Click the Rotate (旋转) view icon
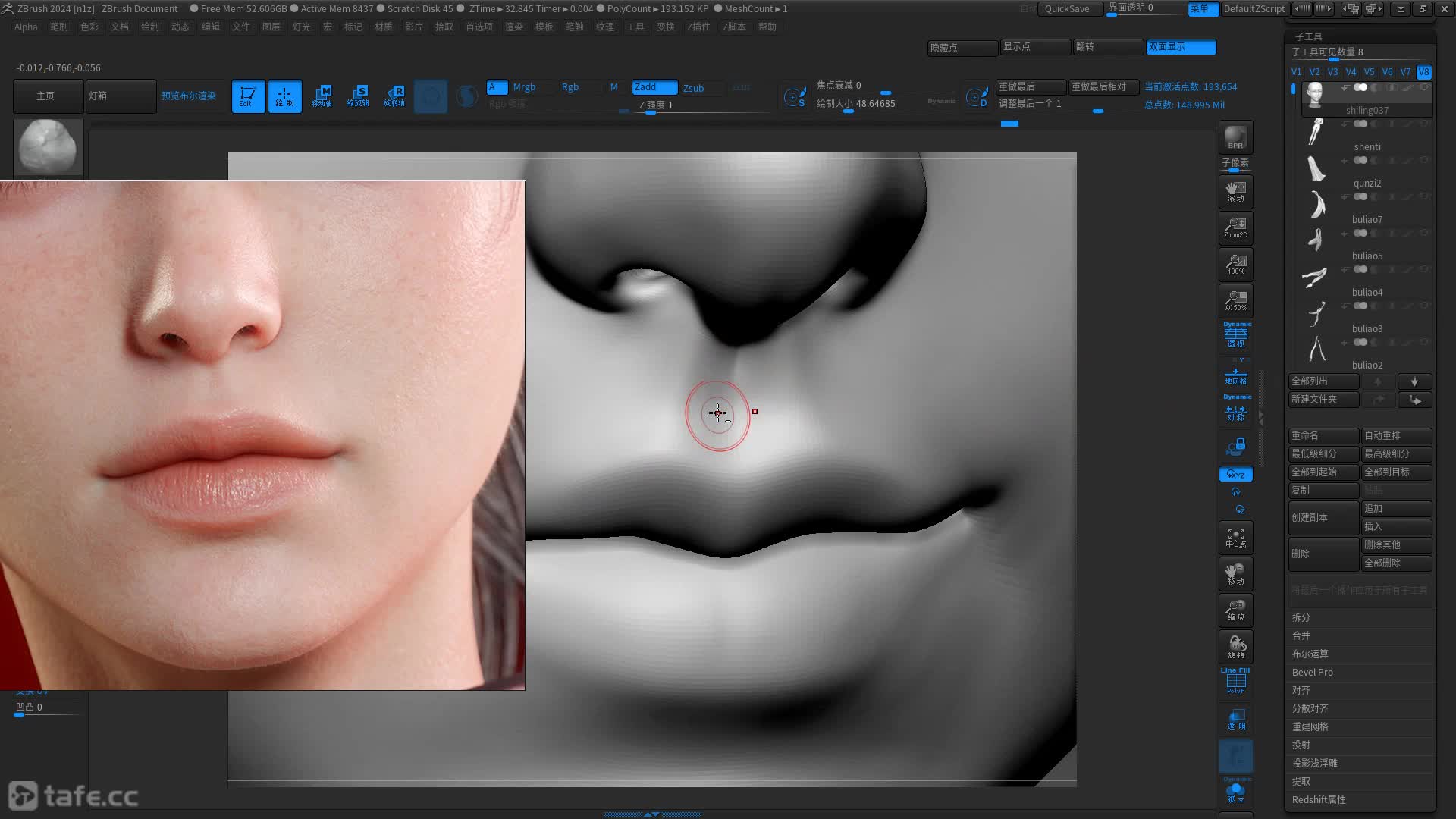Screen dimensions: 1456x819 click(x=1235, y=647)
